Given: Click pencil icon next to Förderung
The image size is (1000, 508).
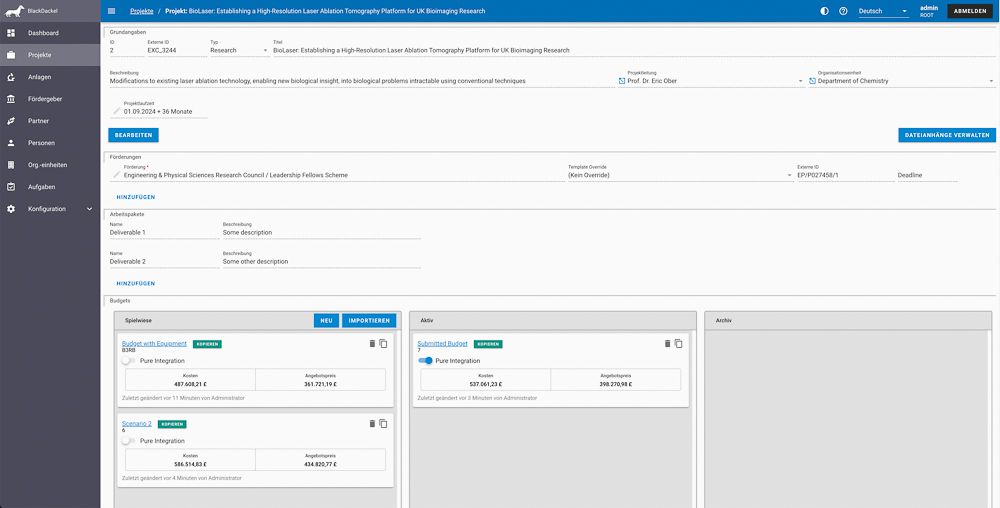Looking at the screenshot, I should tap(117, 175).
